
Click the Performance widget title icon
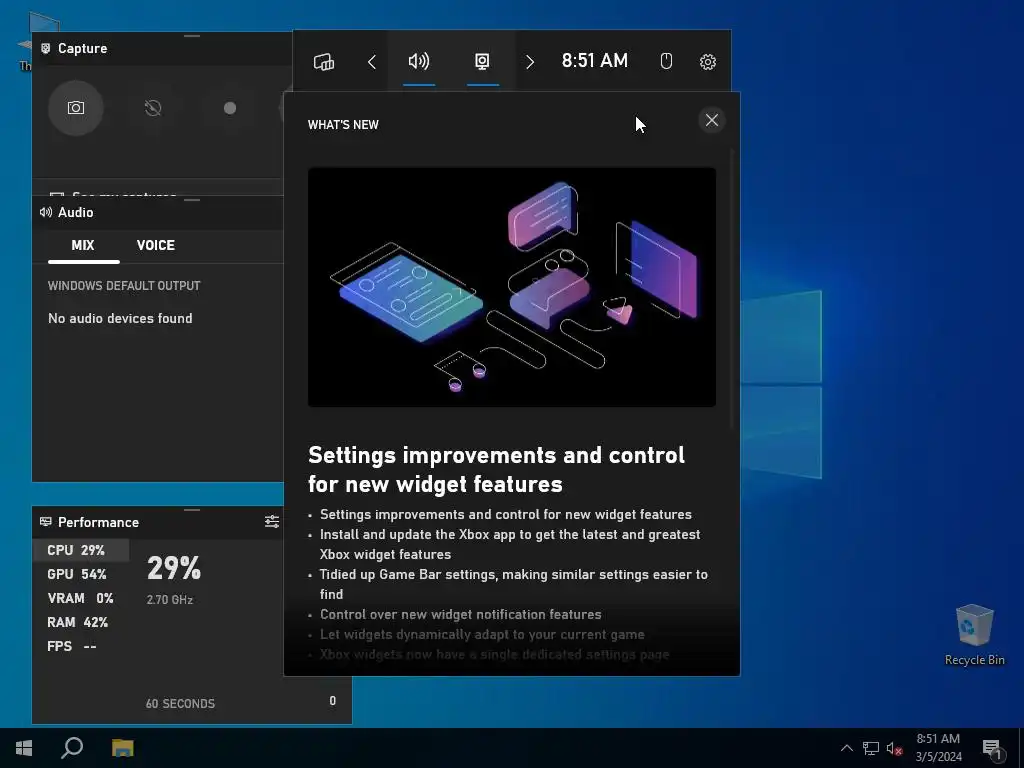[46, 522]
